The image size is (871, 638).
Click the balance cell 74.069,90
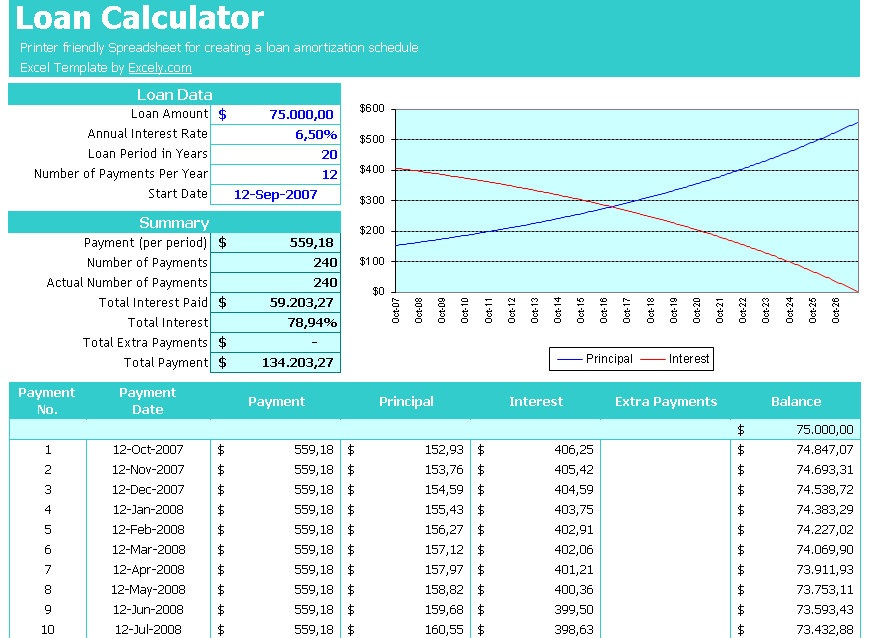tap(796, 550)
